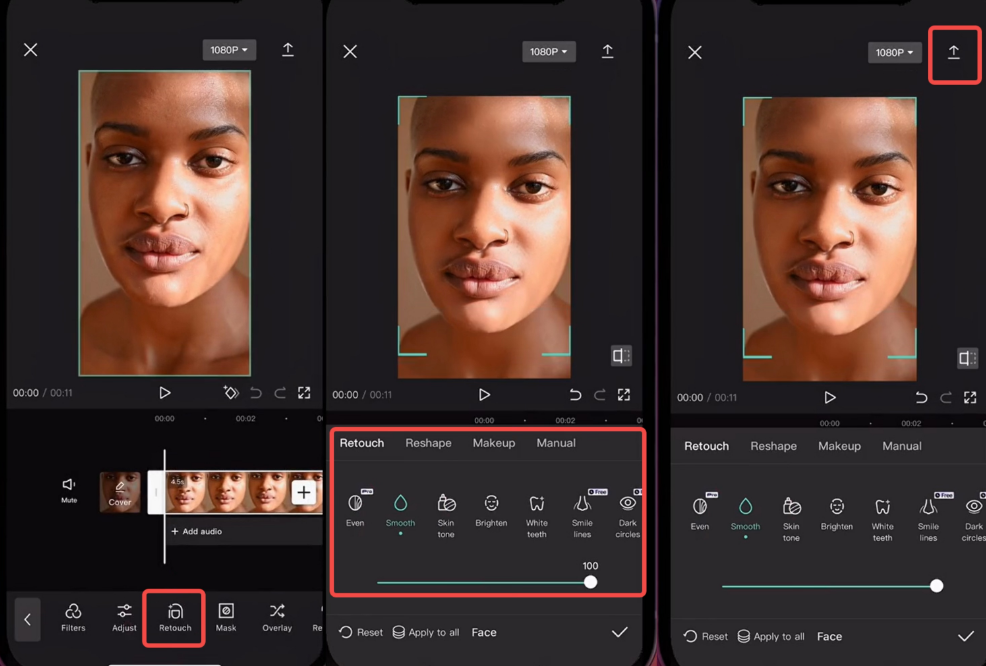Open the Dark circles remover
Viewport: 986px width, 666px height.
point(627,515)
